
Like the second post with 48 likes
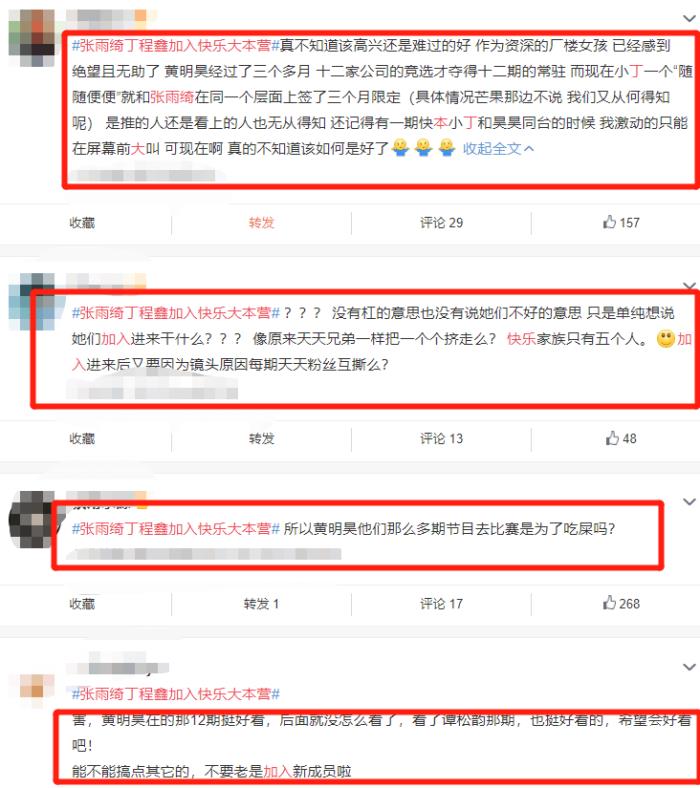621,438
